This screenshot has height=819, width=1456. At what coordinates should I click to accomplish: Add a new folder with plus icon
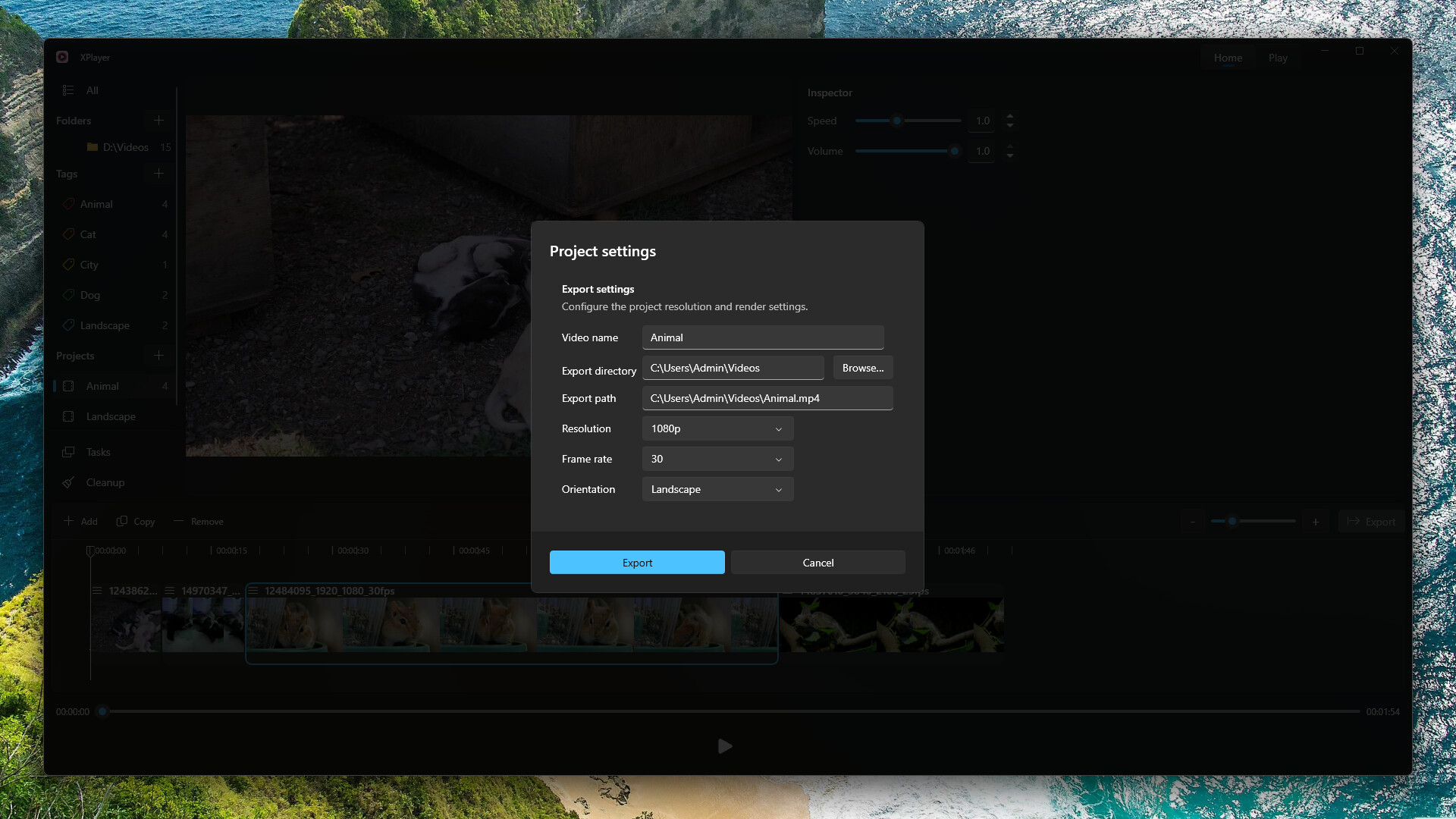click(x=158, y=121)
